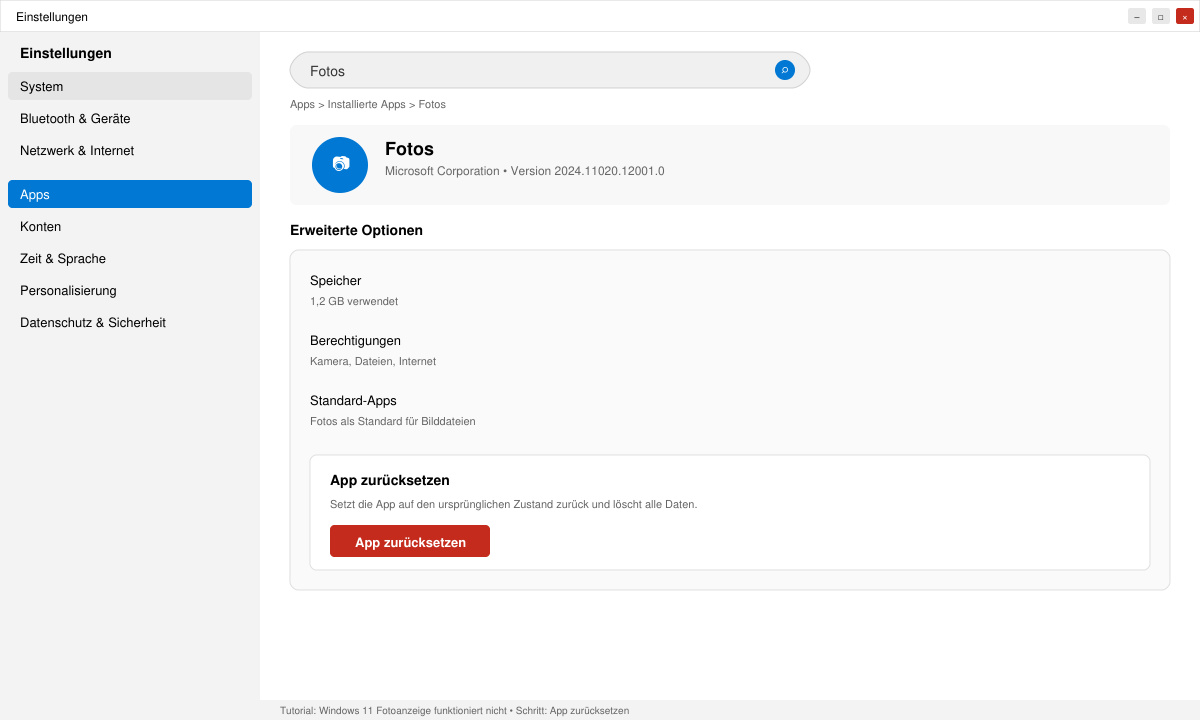
Task: Close the Einstellungen window
Action: (1185, 16)
